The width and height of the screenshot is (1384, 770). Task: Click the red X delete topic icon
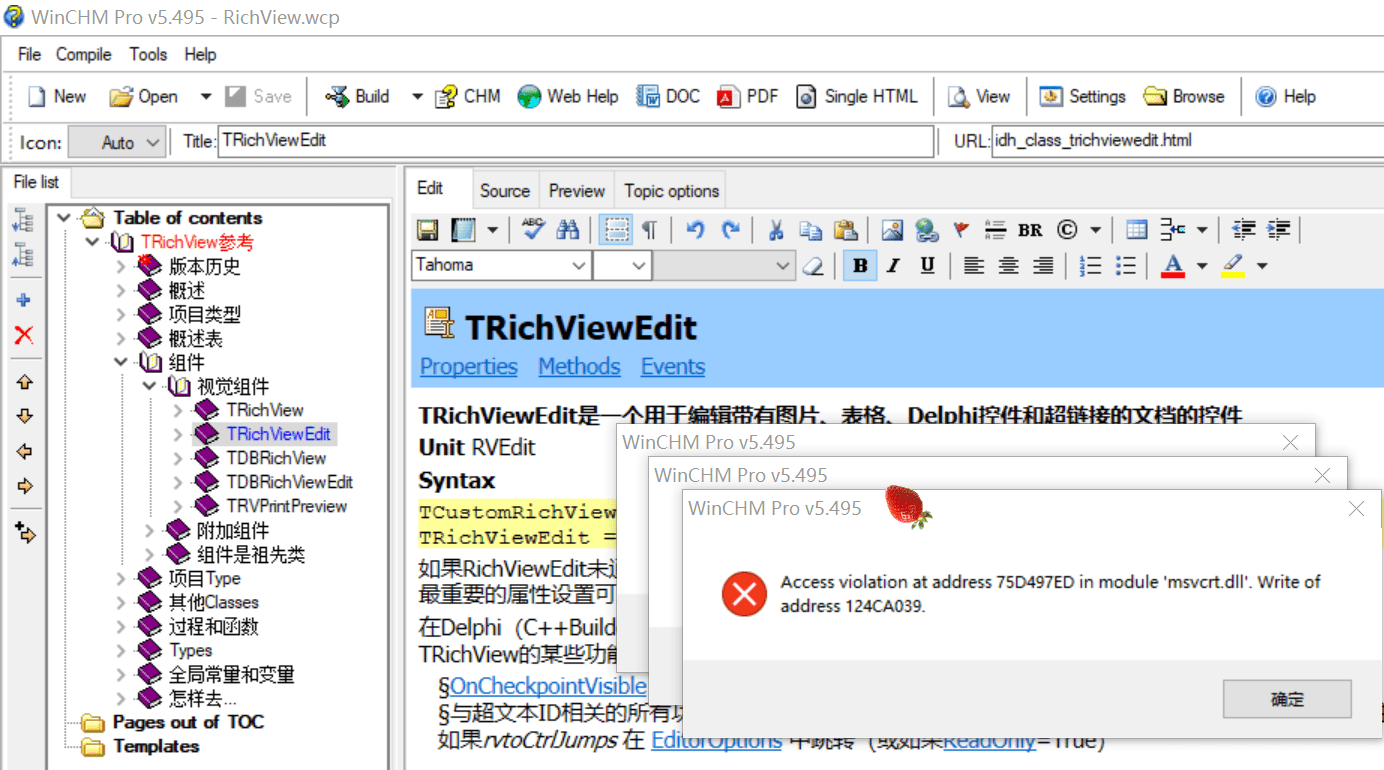click(24, 335)
